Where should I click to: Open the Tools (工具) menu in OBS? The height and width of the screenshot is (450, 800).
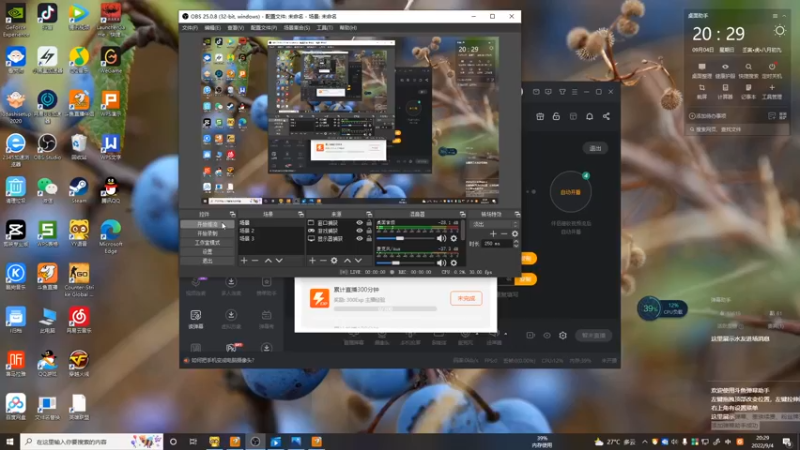point(324,28)
